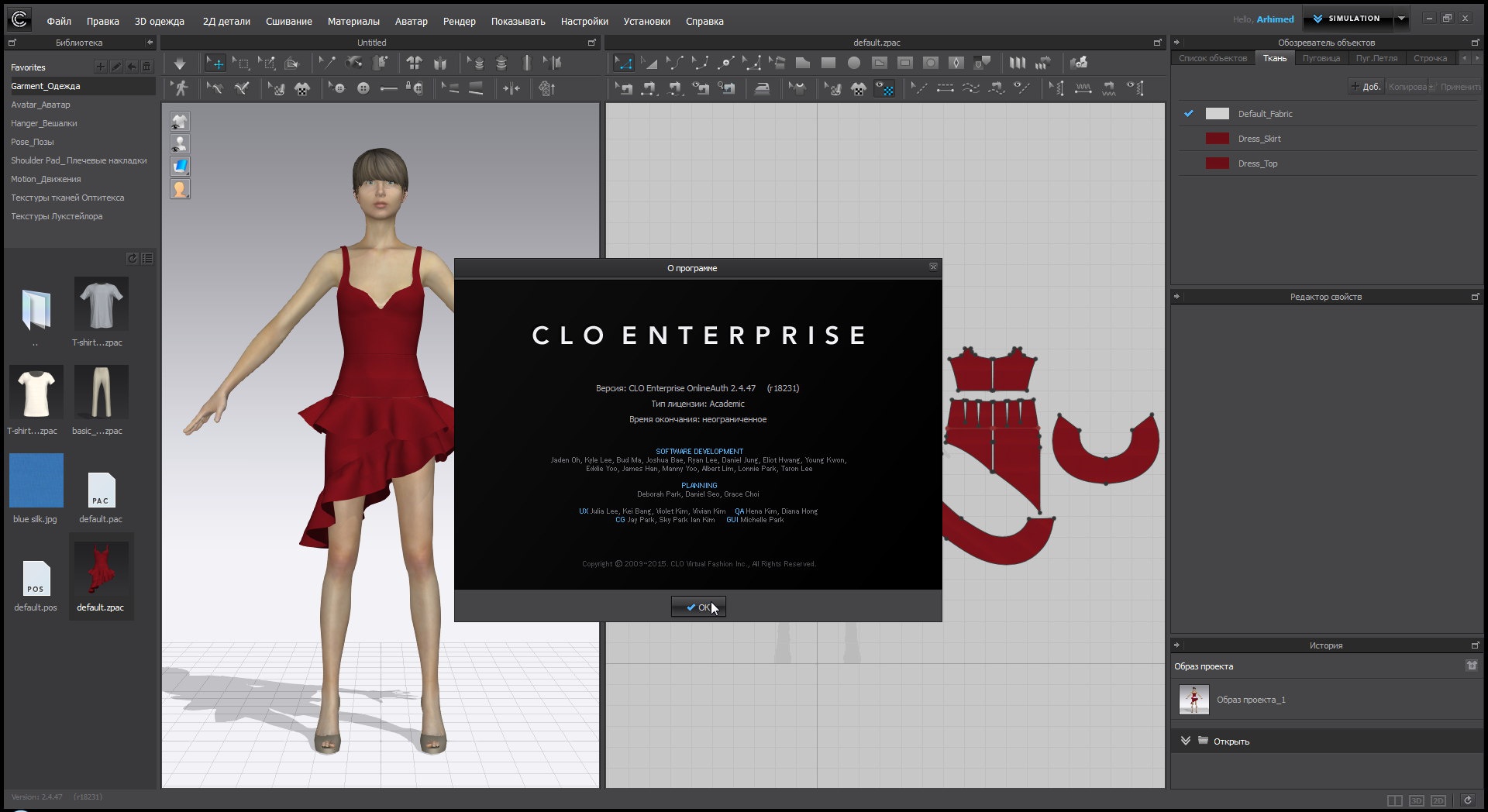This screenshot has width=1488, height=812.
Task: Select the iron steam tool icon
Action: coord(763,88)
